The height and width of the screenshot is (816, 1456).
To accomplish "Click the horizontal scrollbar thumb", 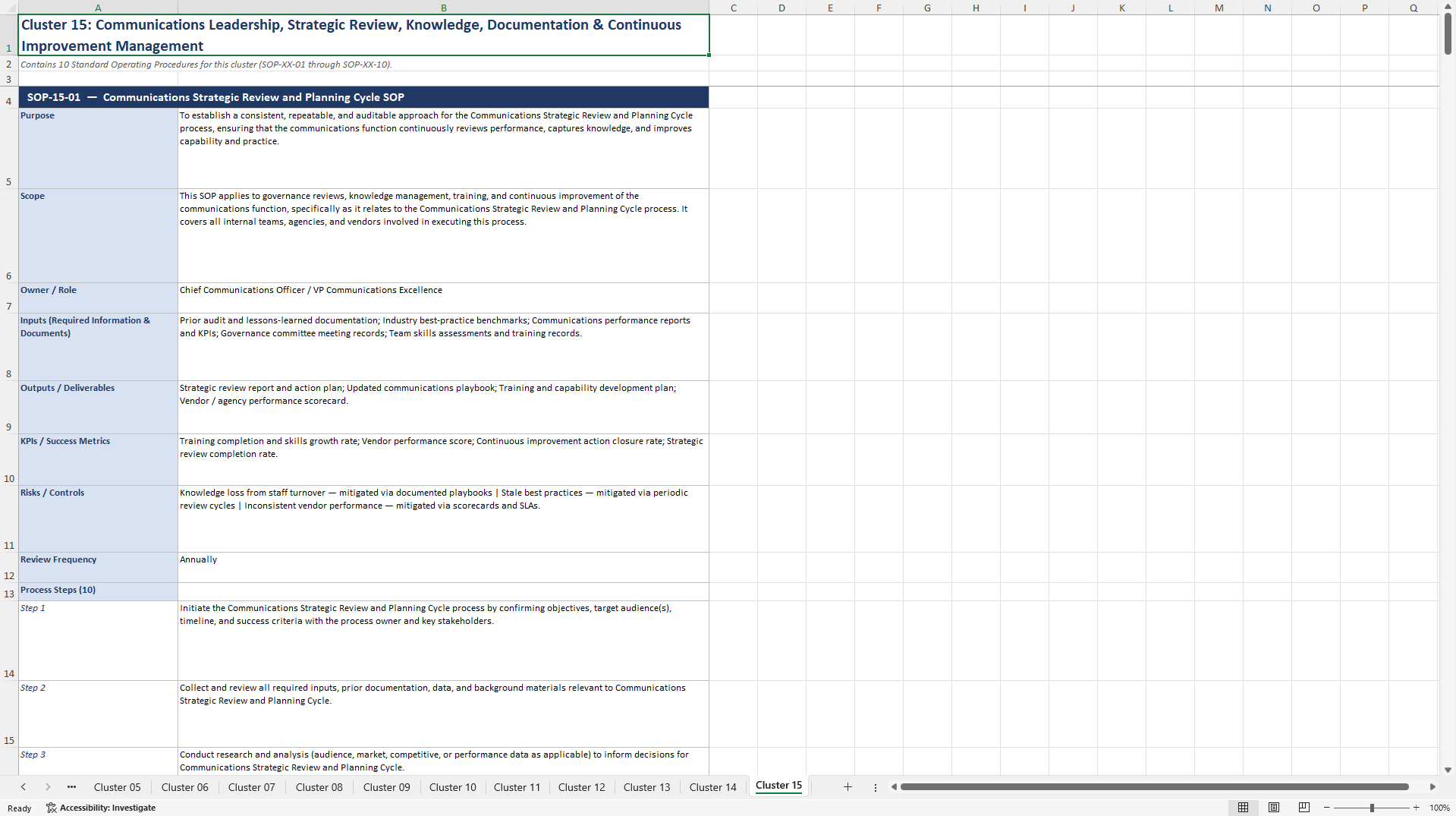I will [x=1154, y=787].
